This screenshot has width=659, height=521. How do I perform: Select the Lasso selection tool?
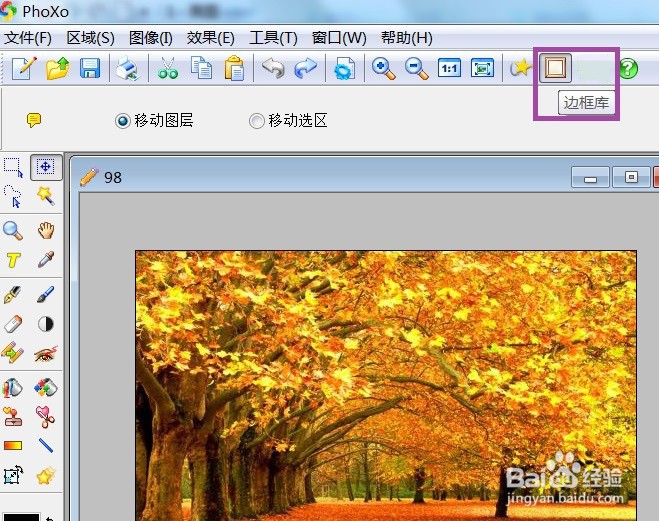[x=13, y=196]
